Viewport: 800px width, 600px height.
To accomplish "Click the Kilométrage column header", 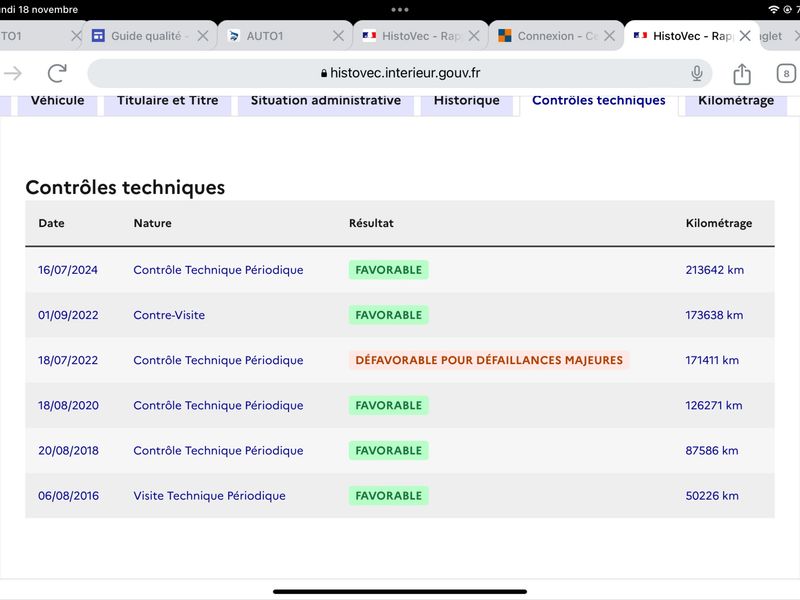I will click(718, 223).
